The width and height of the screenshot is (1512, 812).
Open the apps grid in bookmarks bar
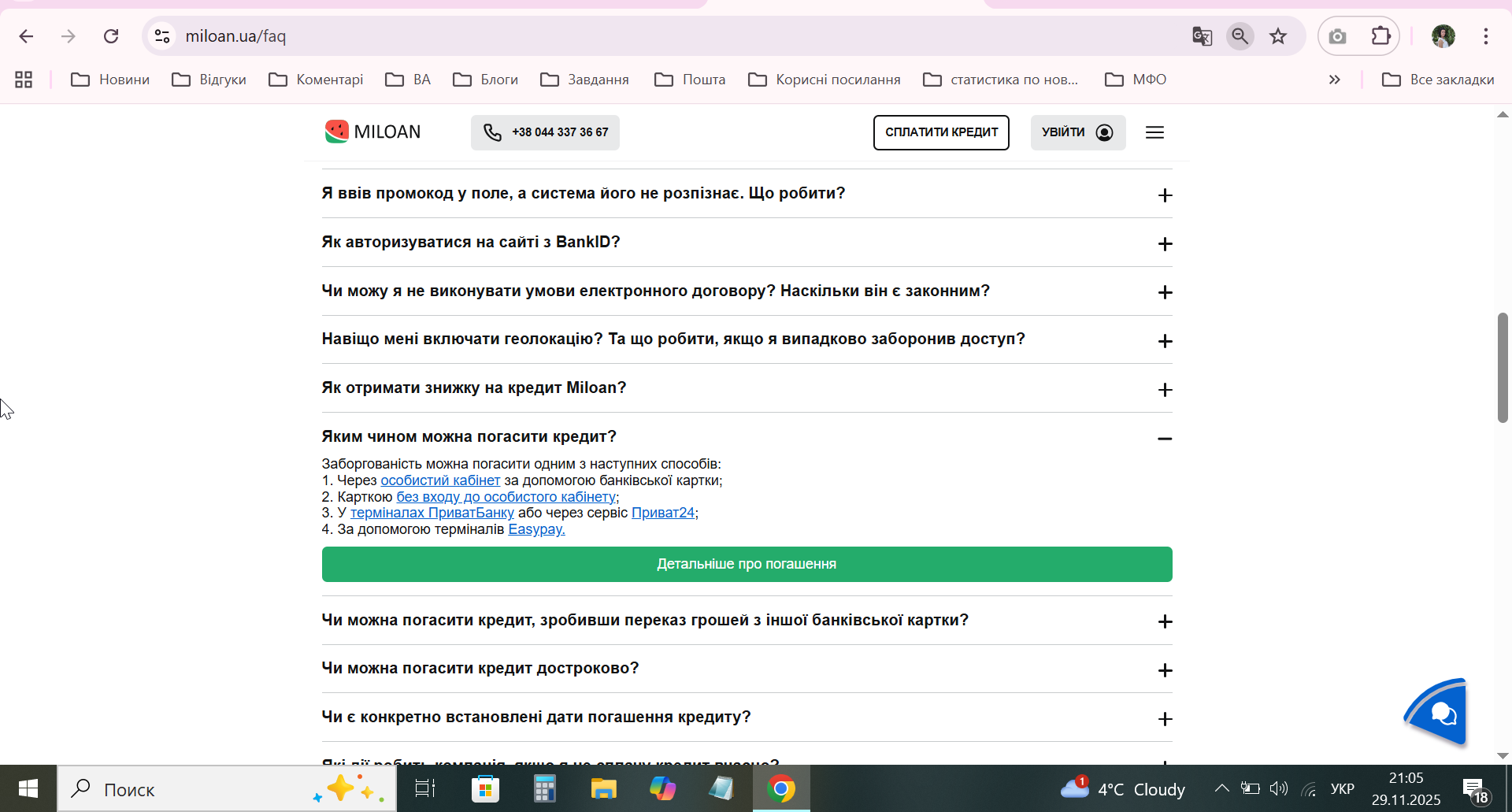24,80
